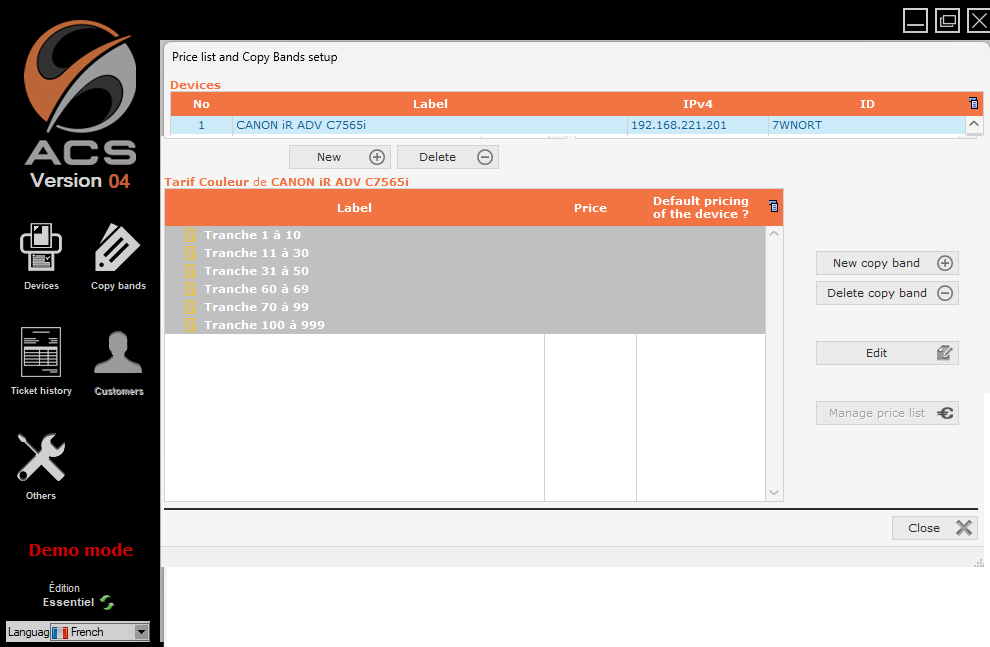This screenshot has width=990, height=647.
Task: Click the window resize grip in dialog corner
Action: point(979,562)
